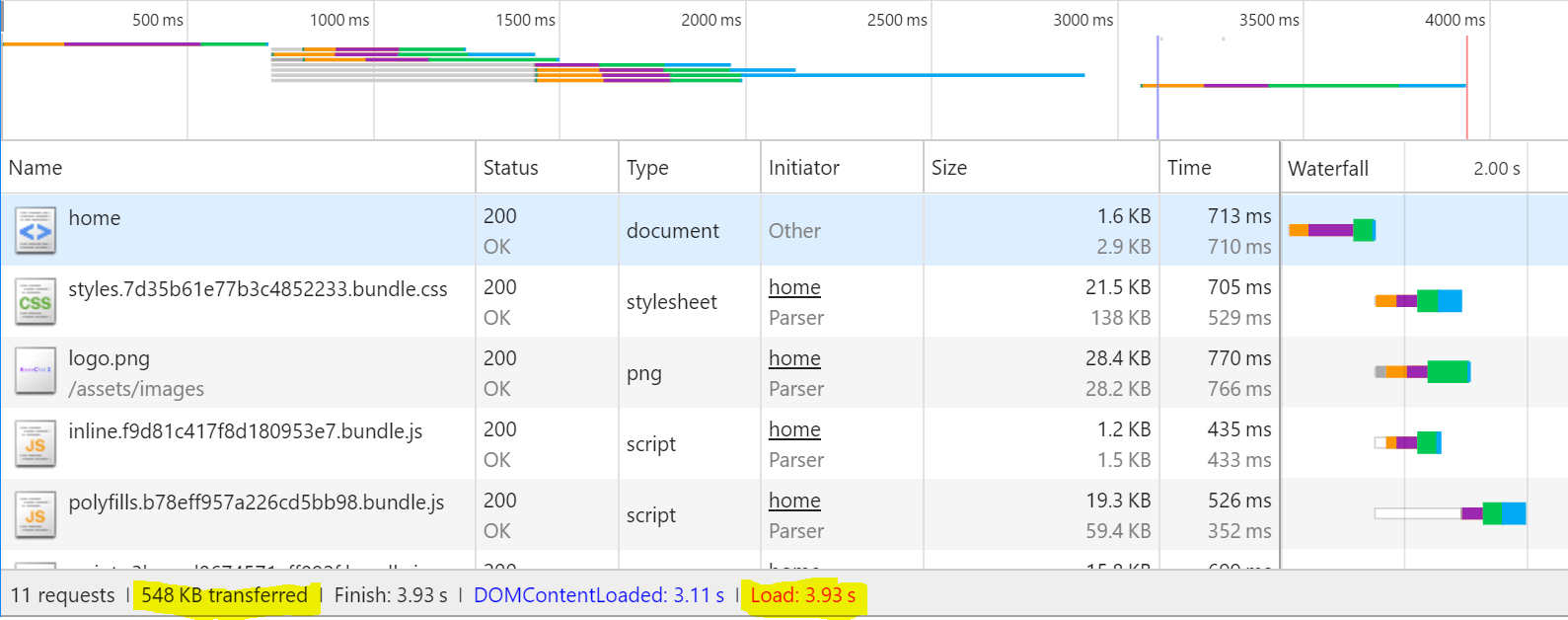Screen dimensions: 1568x620
Task: Click the blue DOMContentLoaded marker line
Action: coord(1157,87)
